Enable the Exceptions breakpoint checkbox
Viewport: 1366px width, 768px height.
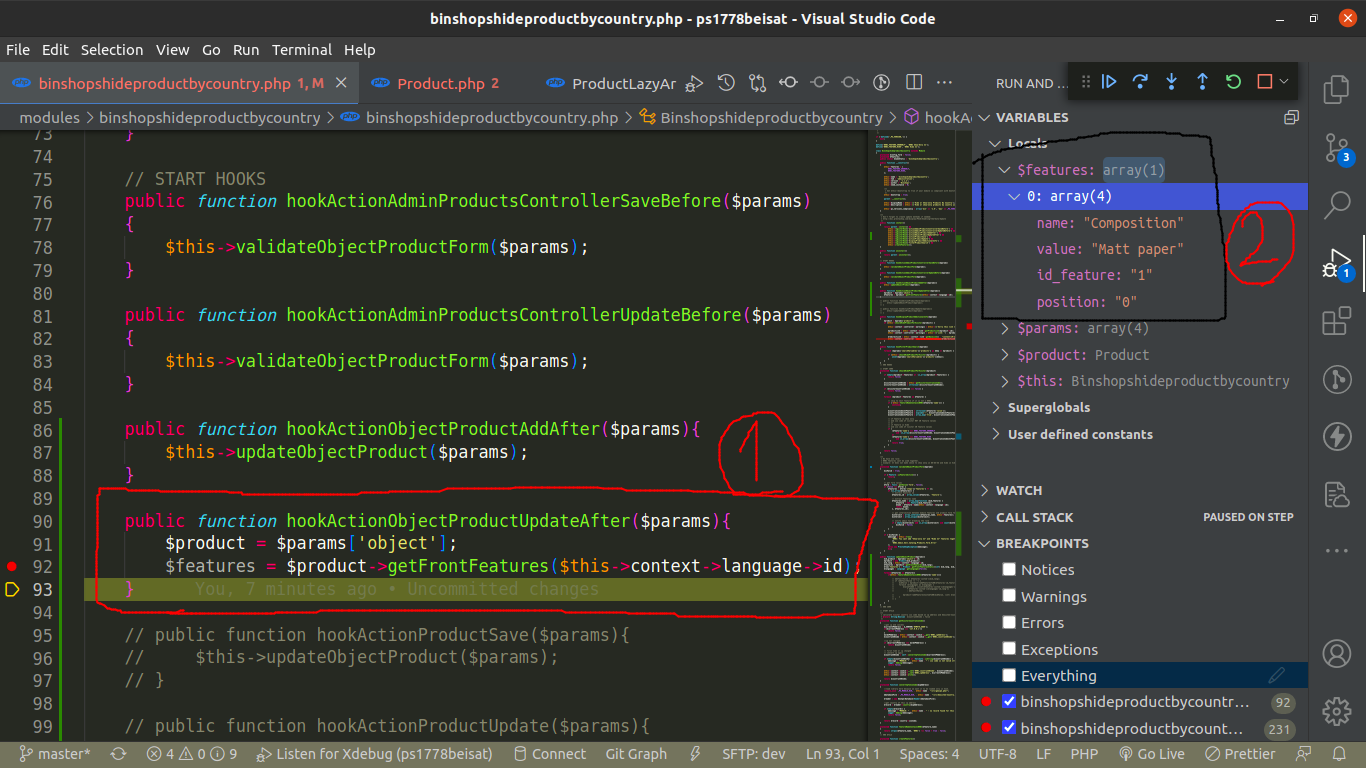coord(1009,649)
